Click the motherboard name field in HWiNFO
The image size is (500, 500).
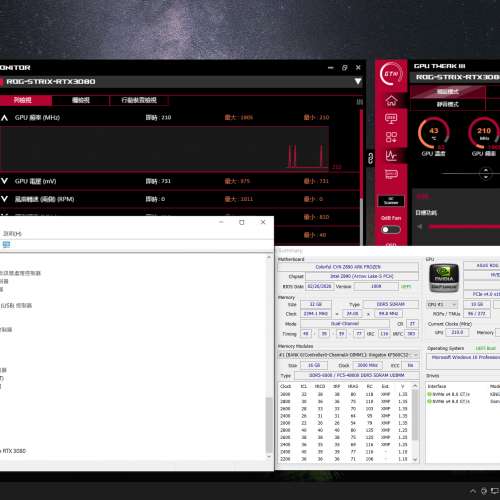click(348, 267)
